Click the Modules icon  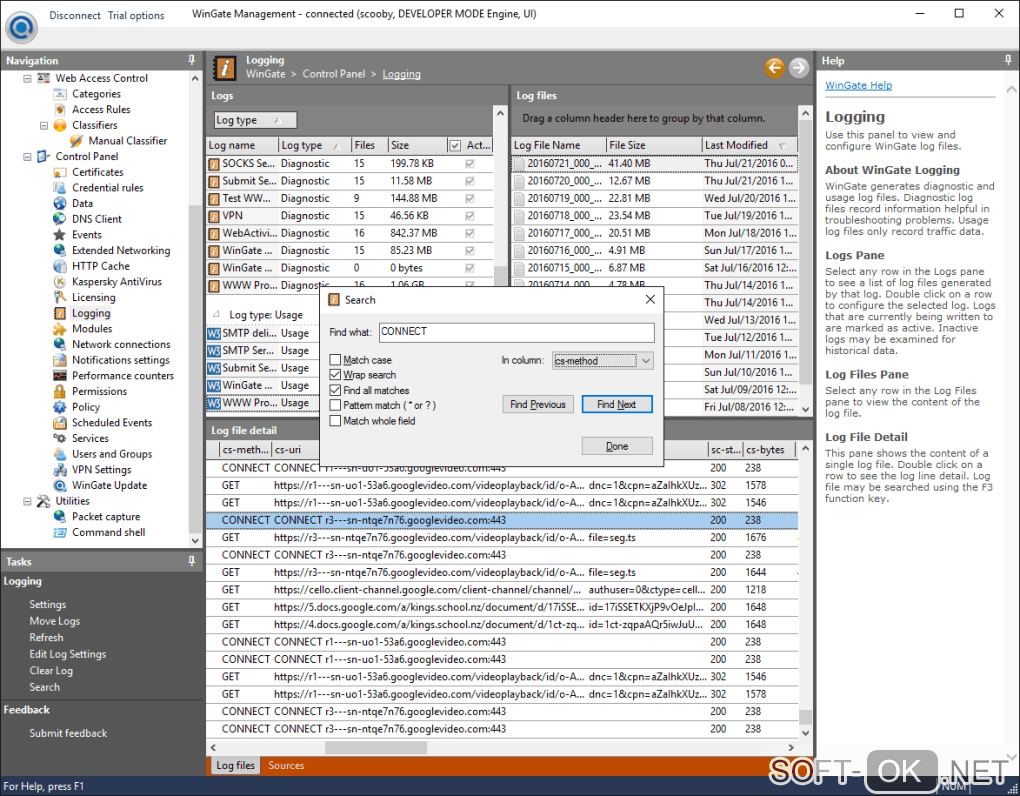(60, 328)
